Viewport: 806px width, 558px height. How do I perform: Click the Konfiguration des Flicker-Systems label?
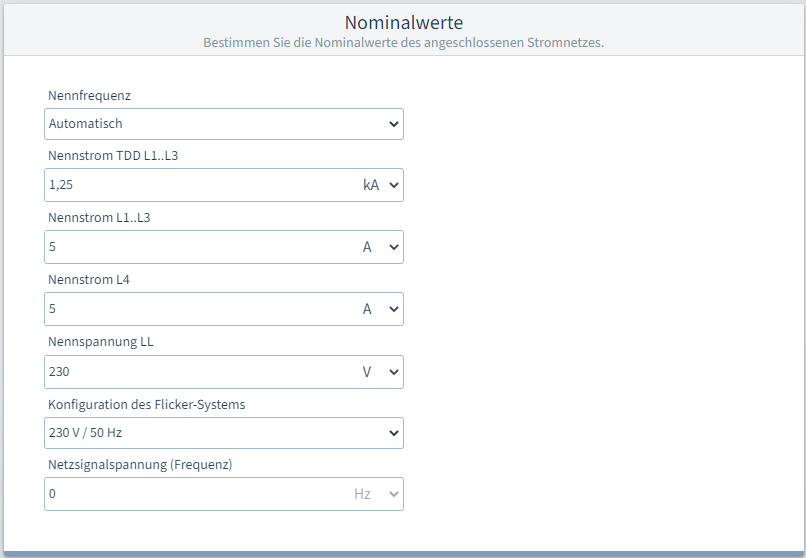click(146, 404)
